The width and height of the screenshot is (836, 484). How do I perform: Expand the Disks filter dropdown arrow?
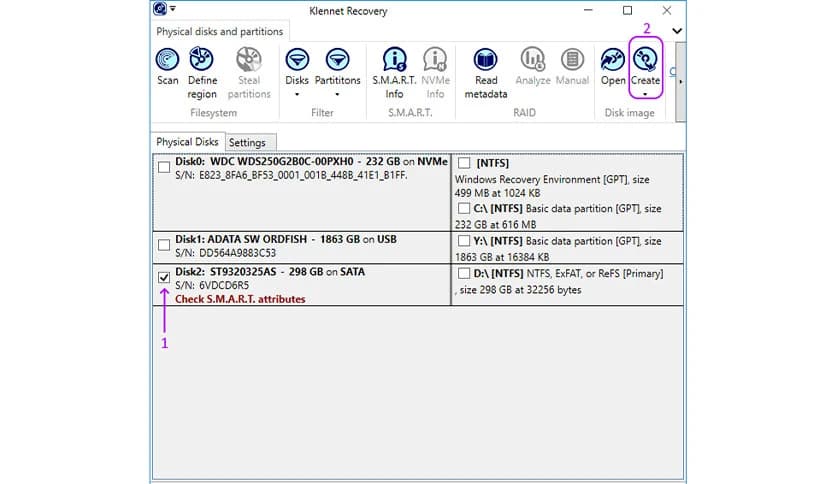pyautogui.click(x=297, y=96)
